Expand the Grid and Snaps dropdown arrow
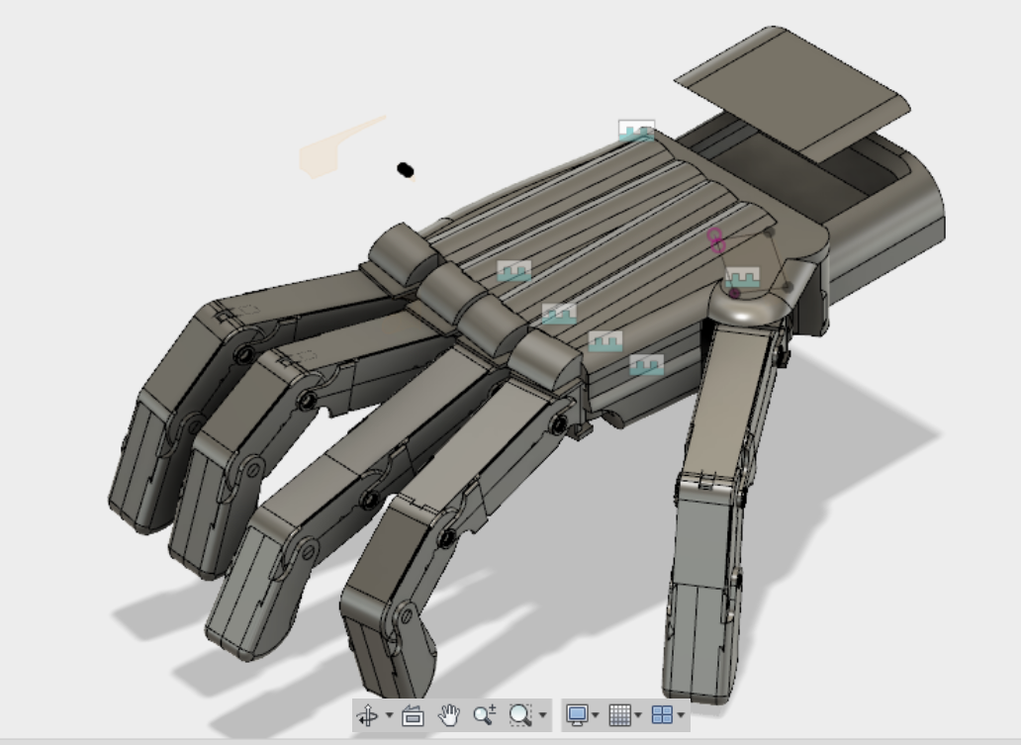The height and width of the screenshot is (745, 1021). [x=638, y=715]
